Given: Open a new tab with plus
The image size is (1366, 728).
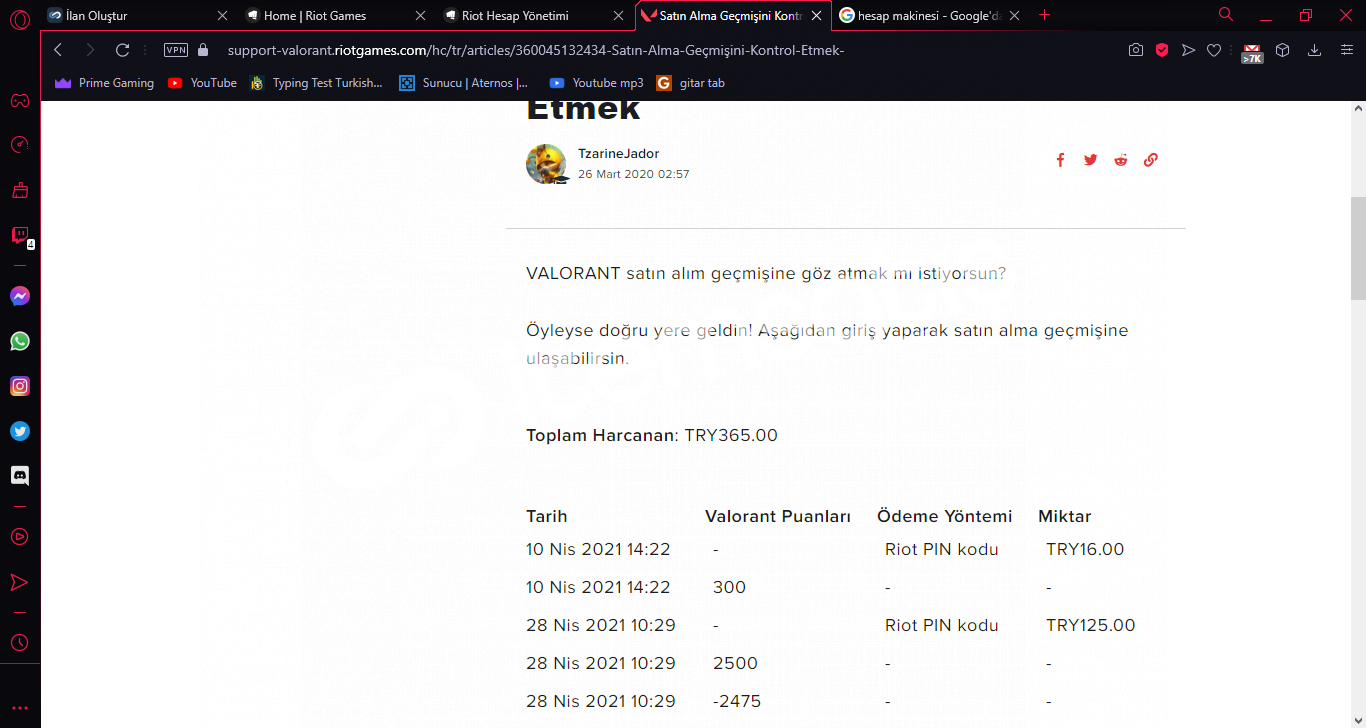Looking at the screenshot, I should [x=1045, y=15].
